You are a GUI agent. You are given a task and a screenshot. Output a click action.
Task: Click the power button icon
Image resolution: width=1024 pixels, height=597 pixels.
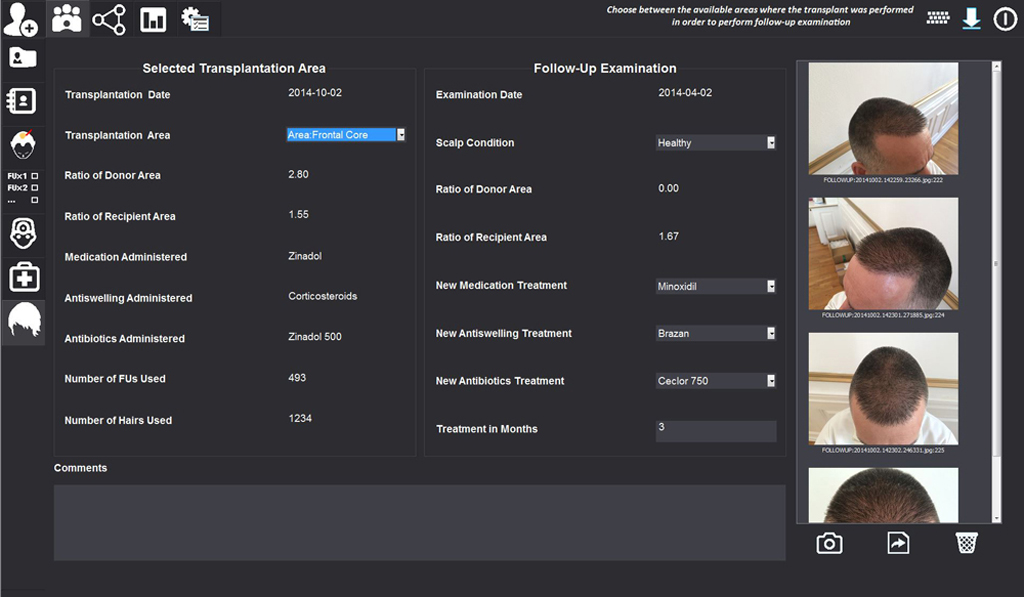1004,19
